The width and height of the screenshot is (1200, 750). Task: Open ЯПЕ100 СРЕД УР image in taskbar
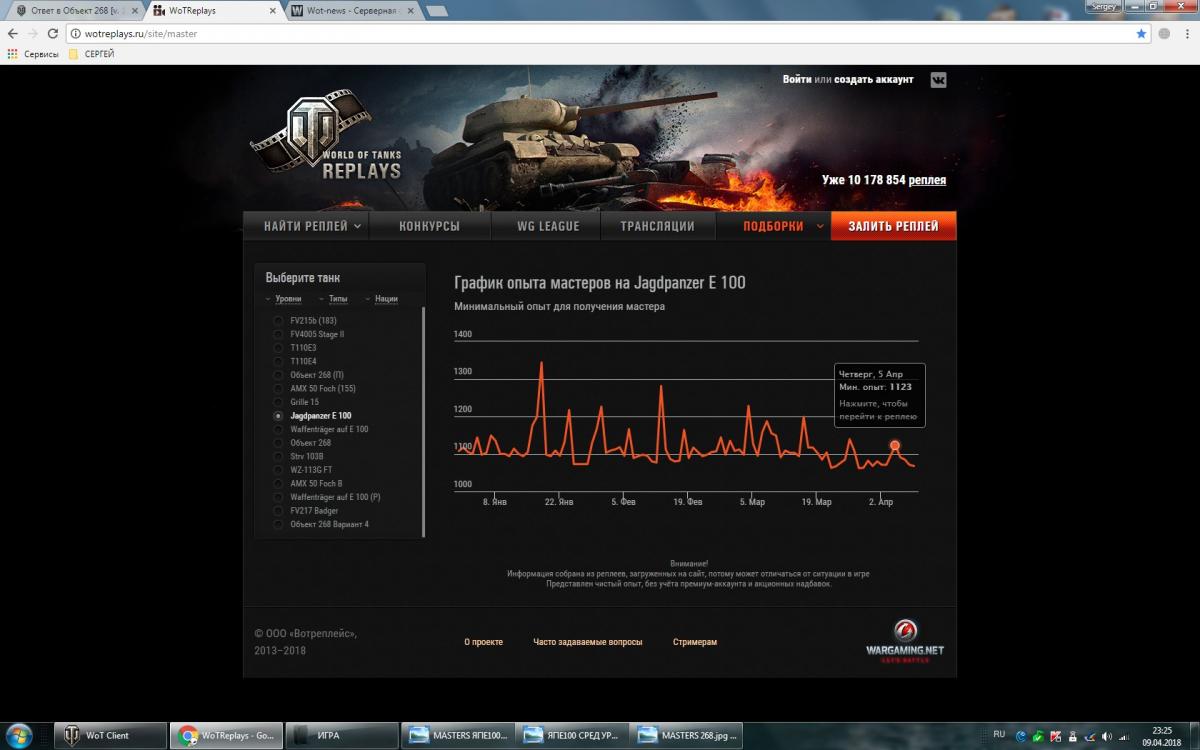[x=573, y=736]
